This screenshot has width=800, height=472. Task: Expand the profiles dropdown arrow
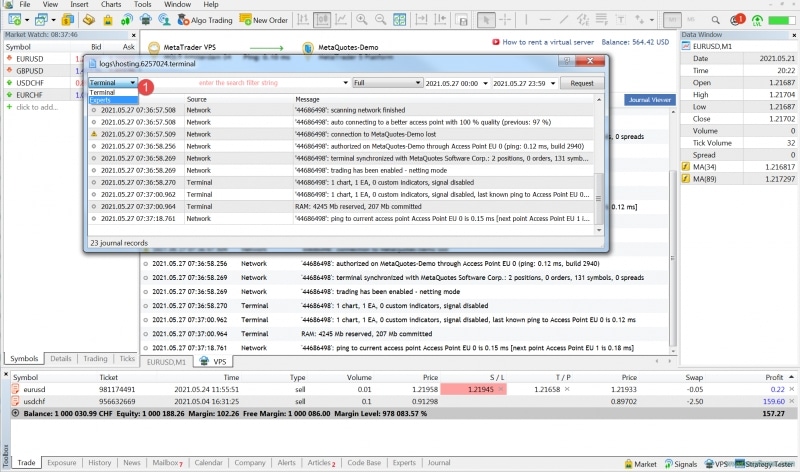coord(53,20)
